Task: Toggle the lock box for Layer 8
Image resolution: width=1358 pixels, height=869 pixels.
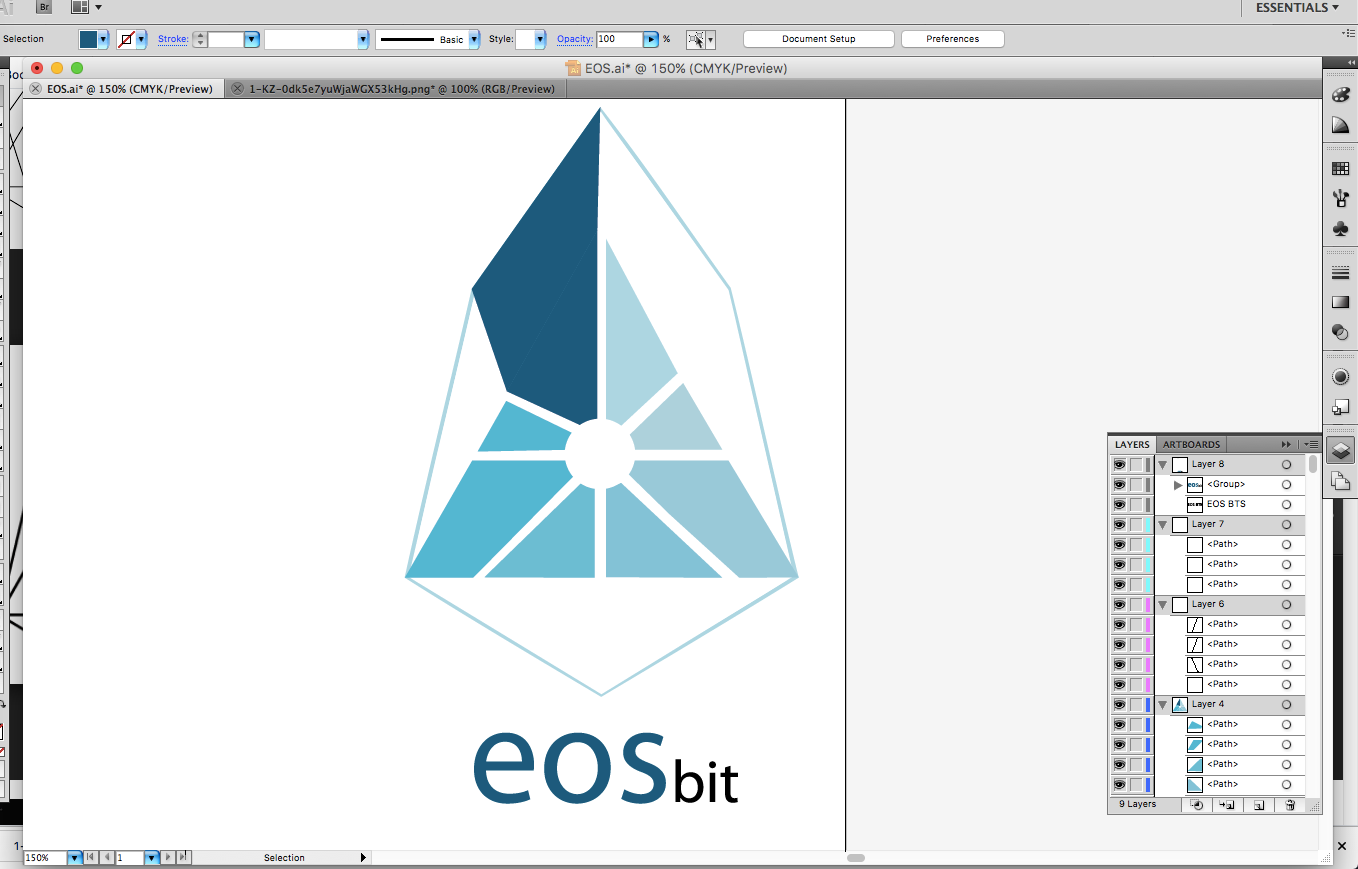Action: tap(1136, 465)
